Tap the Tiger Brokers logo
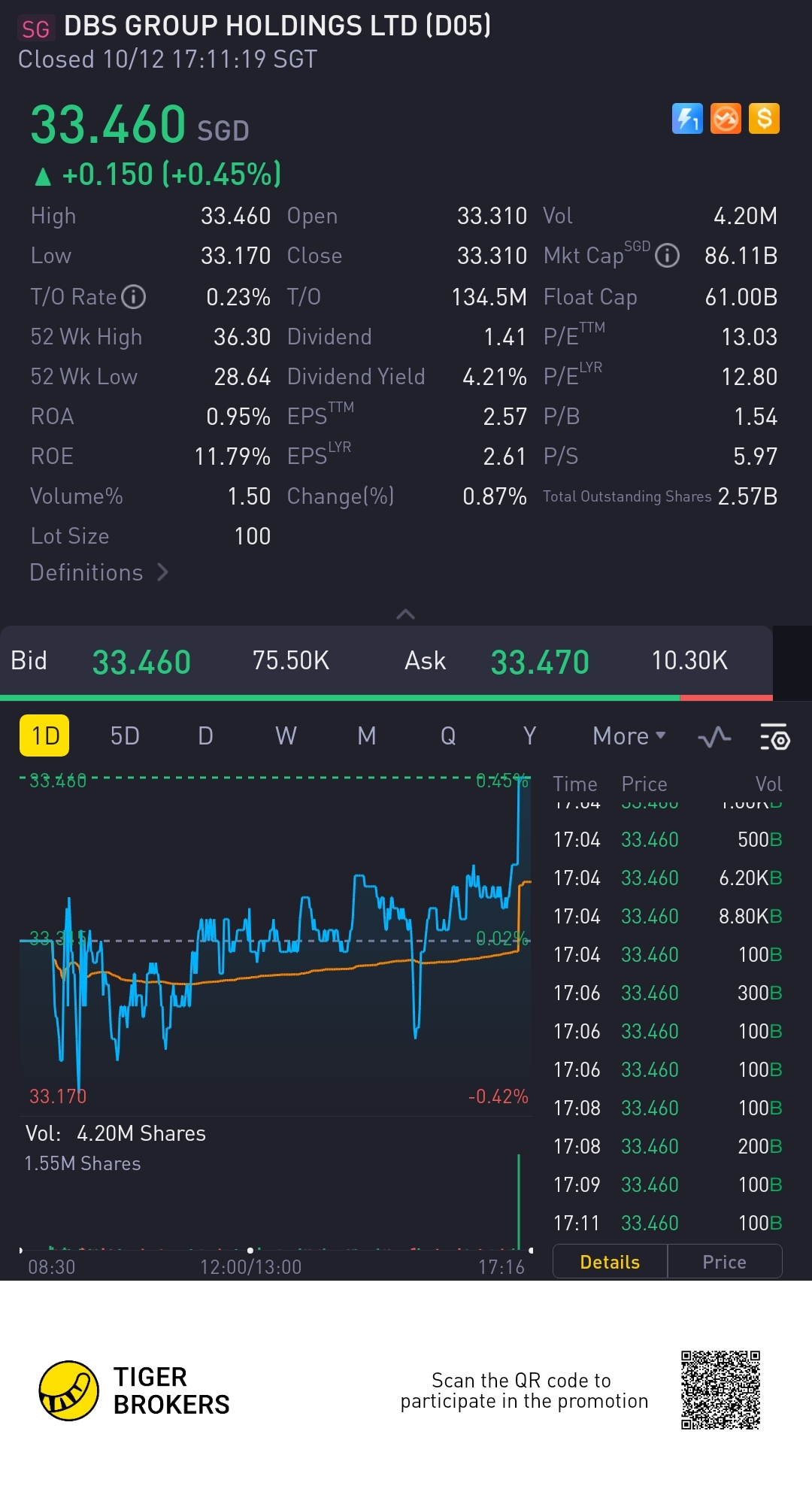Viewport: 812px width, 1501px height. 69,1390
